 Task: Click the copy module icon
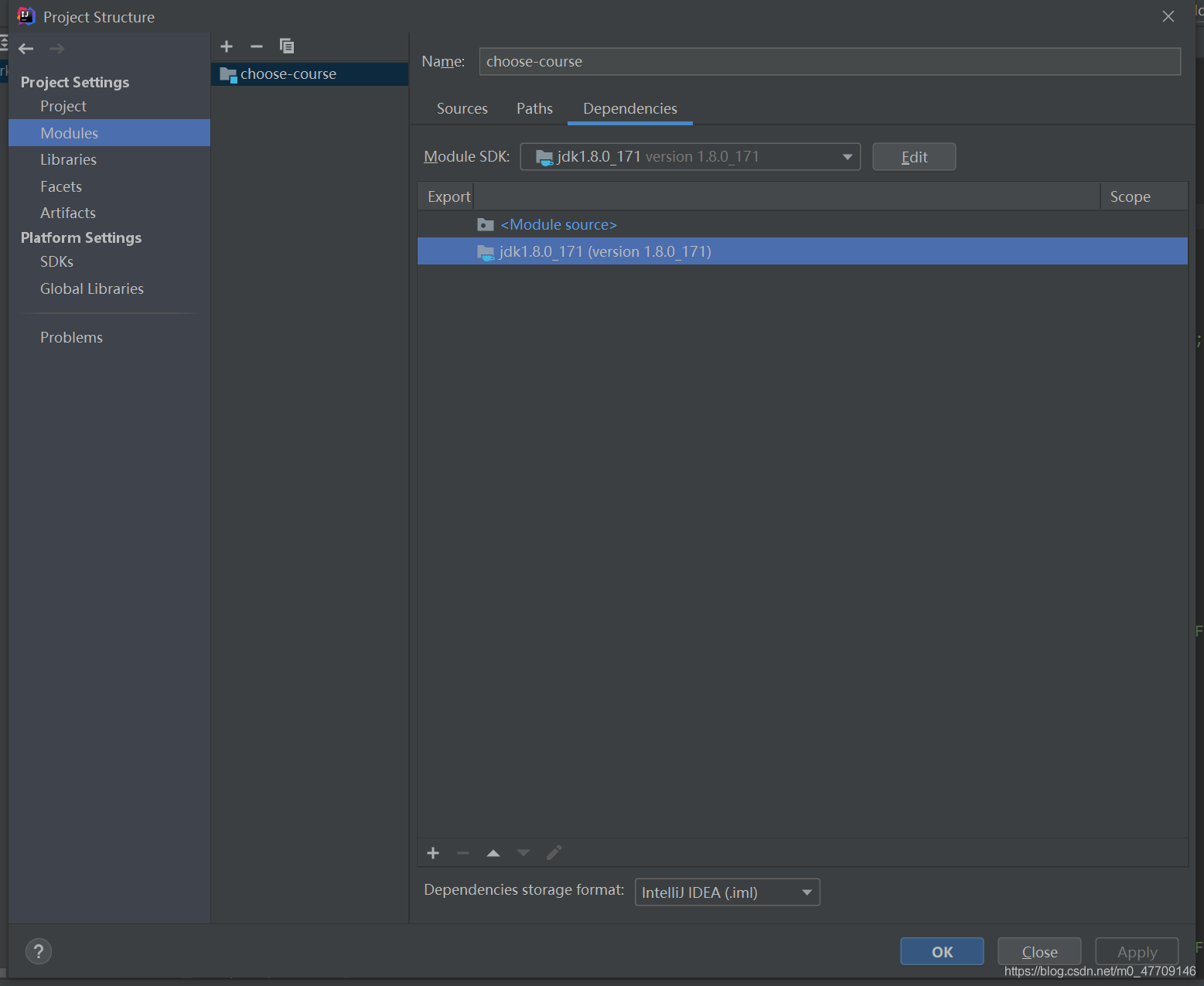pos(287,46)
